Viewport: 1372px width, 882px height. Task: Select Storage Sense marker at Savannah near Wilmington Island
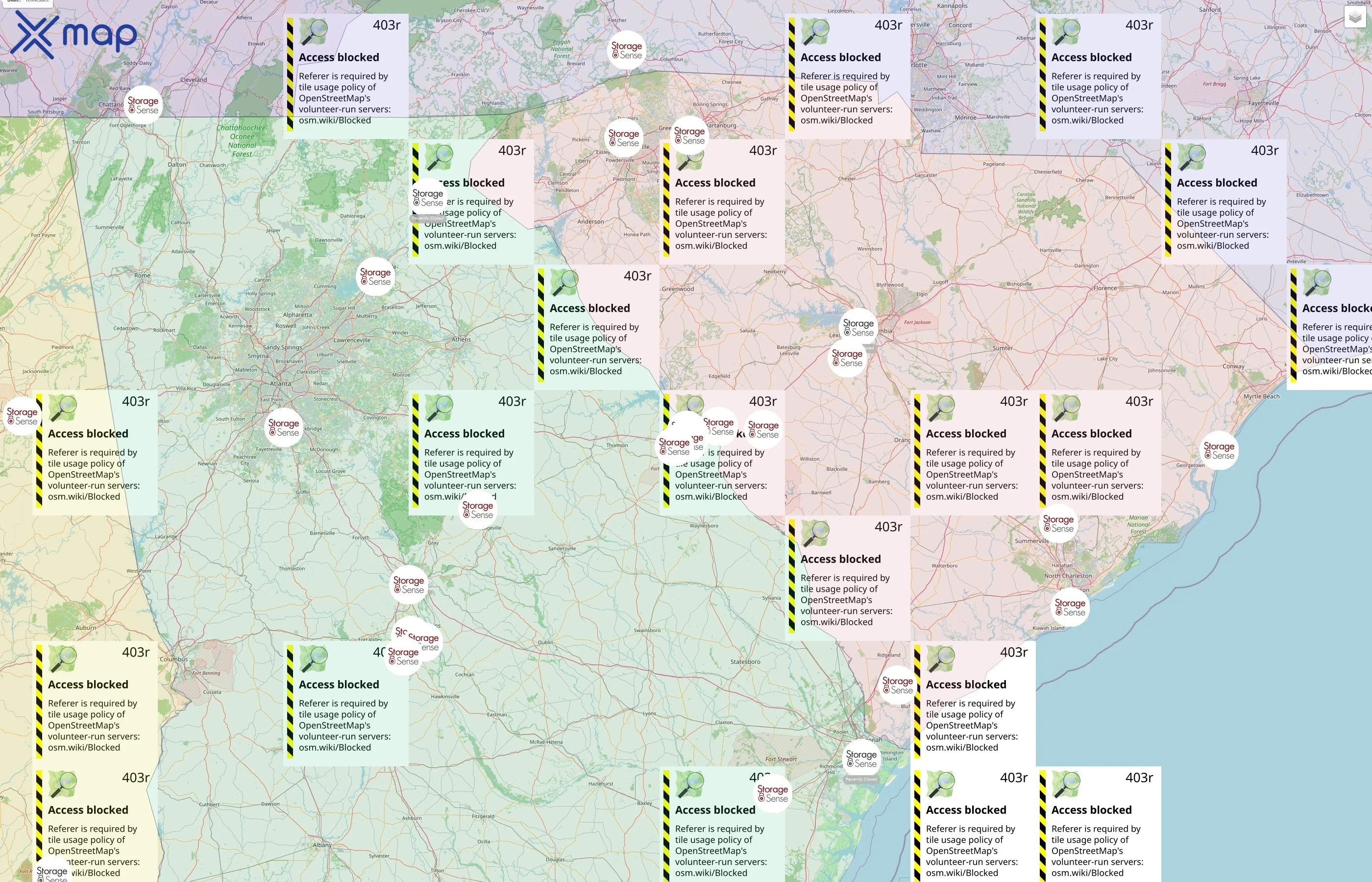coord(862,759)
